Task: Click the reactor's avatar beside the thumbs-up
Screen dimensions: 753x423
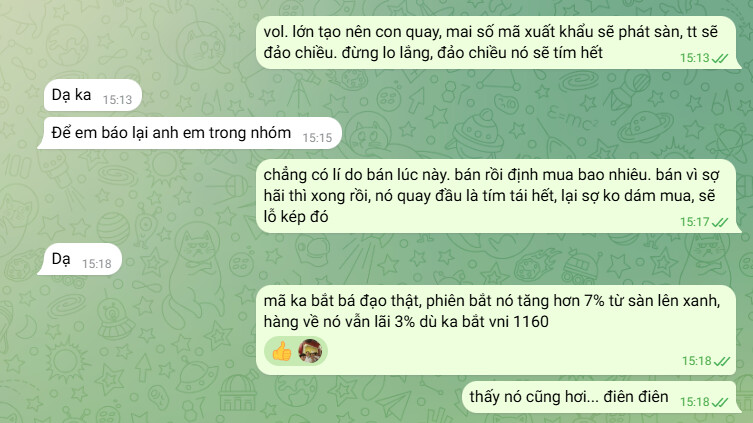Action: [310, 351]
